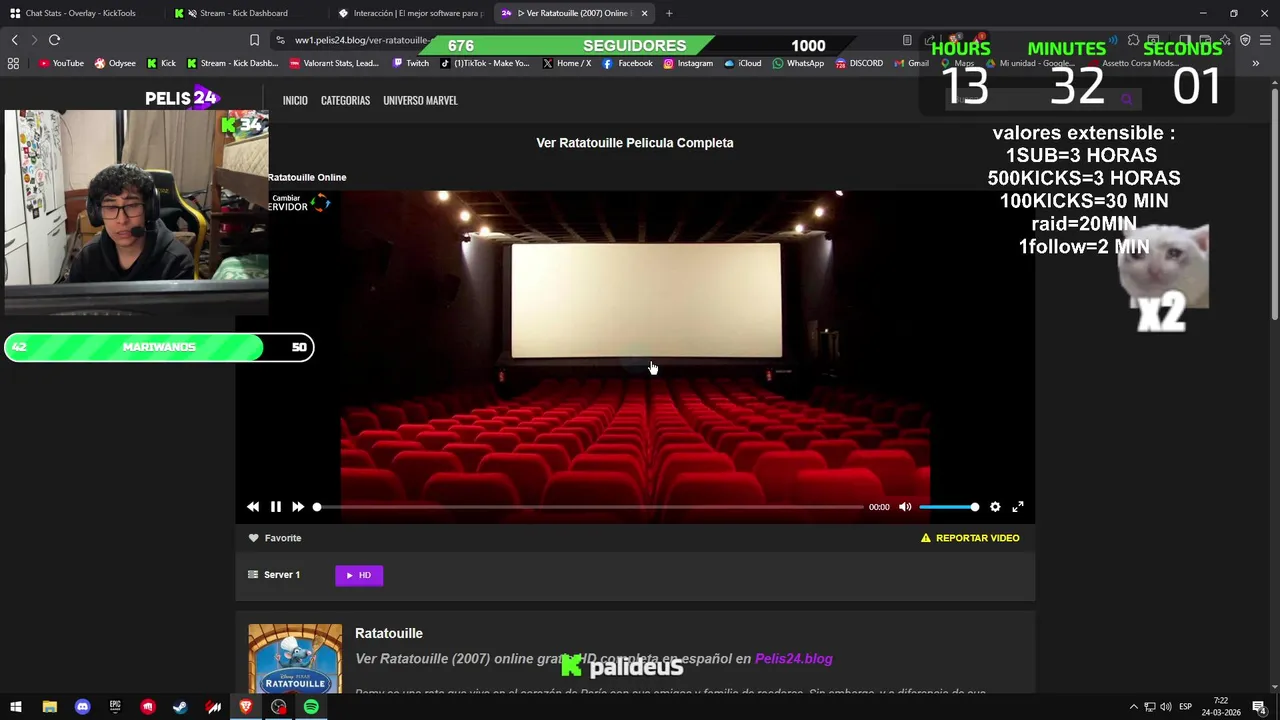Enter fullscreen mode in the player
This screenshot has width=1280, height=720.
click(1018, 507)
